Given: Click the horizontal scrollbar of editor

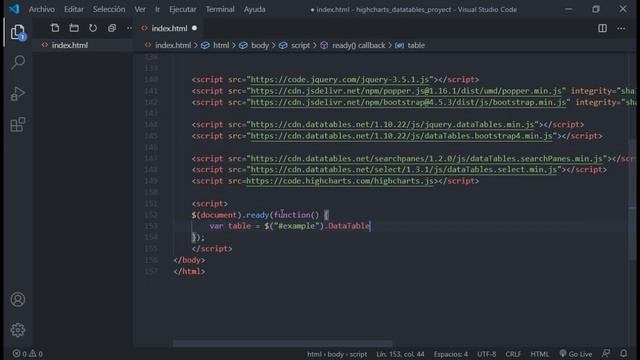Looking at the screenshot, I should [282, 344].
